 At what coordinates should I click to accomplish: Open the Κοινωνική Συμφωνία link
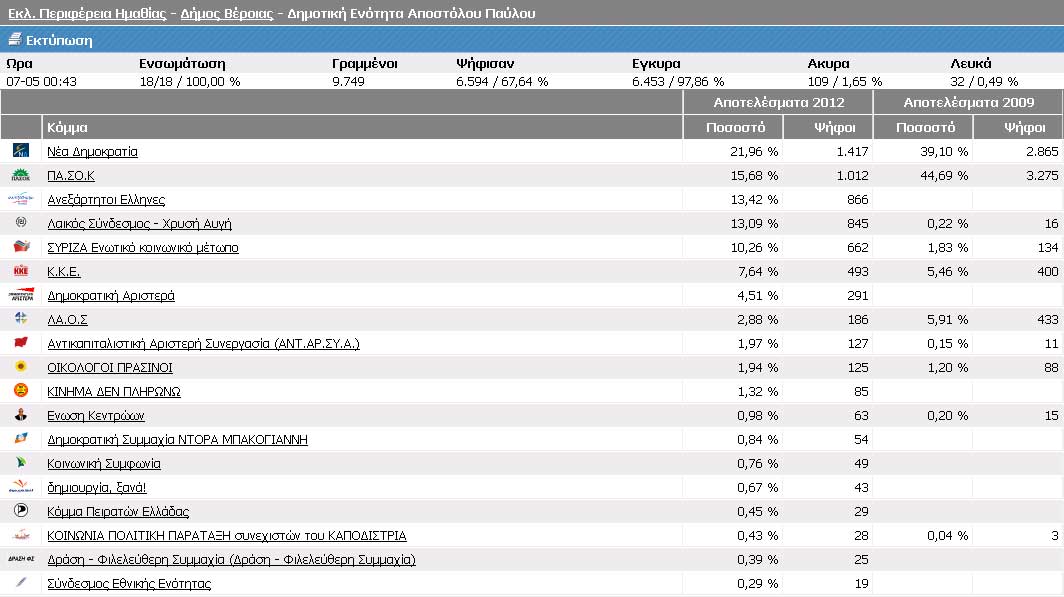coord(104,463)
